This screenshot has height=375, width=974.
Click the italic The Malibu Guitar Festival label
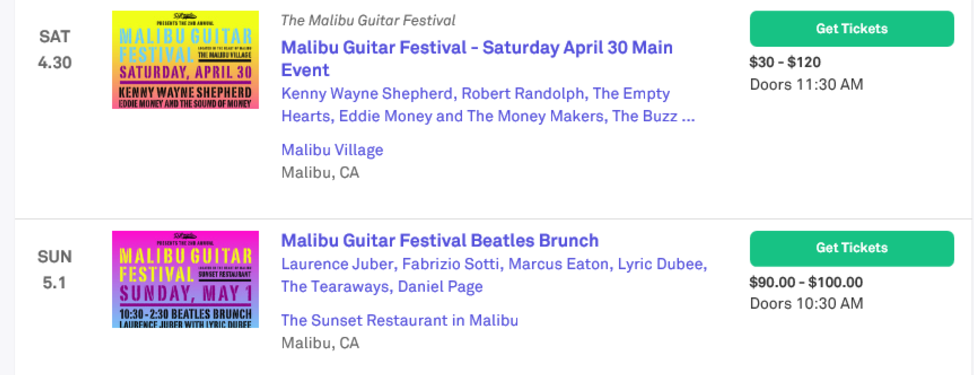[368, 20]
